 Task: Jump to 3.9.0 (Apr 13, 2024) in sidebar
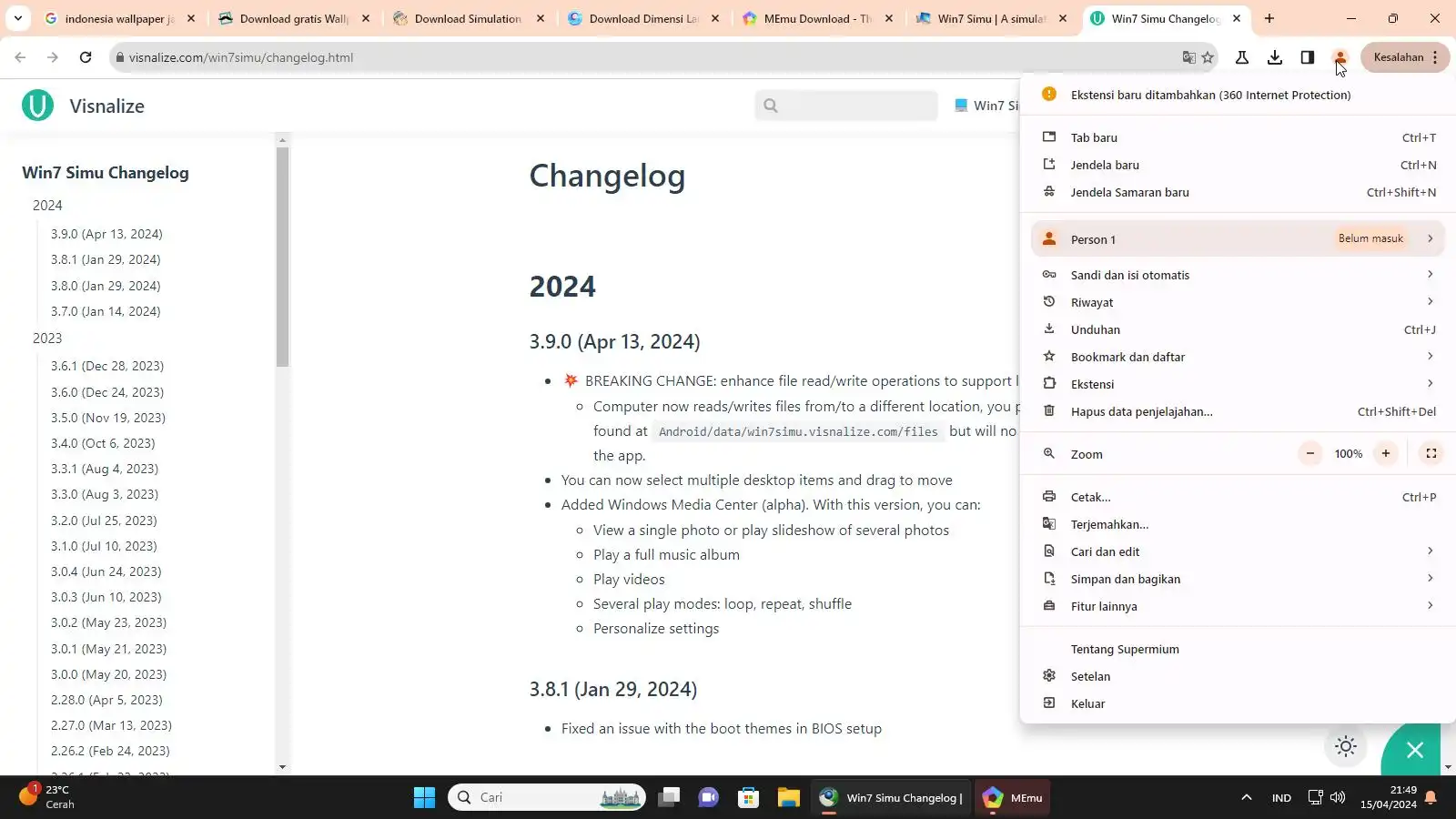click(106, 234)
